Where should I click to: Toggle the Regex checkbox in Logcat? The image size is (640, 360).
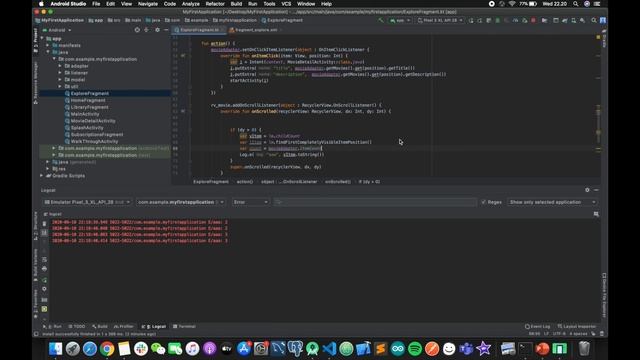pos(484,202)
